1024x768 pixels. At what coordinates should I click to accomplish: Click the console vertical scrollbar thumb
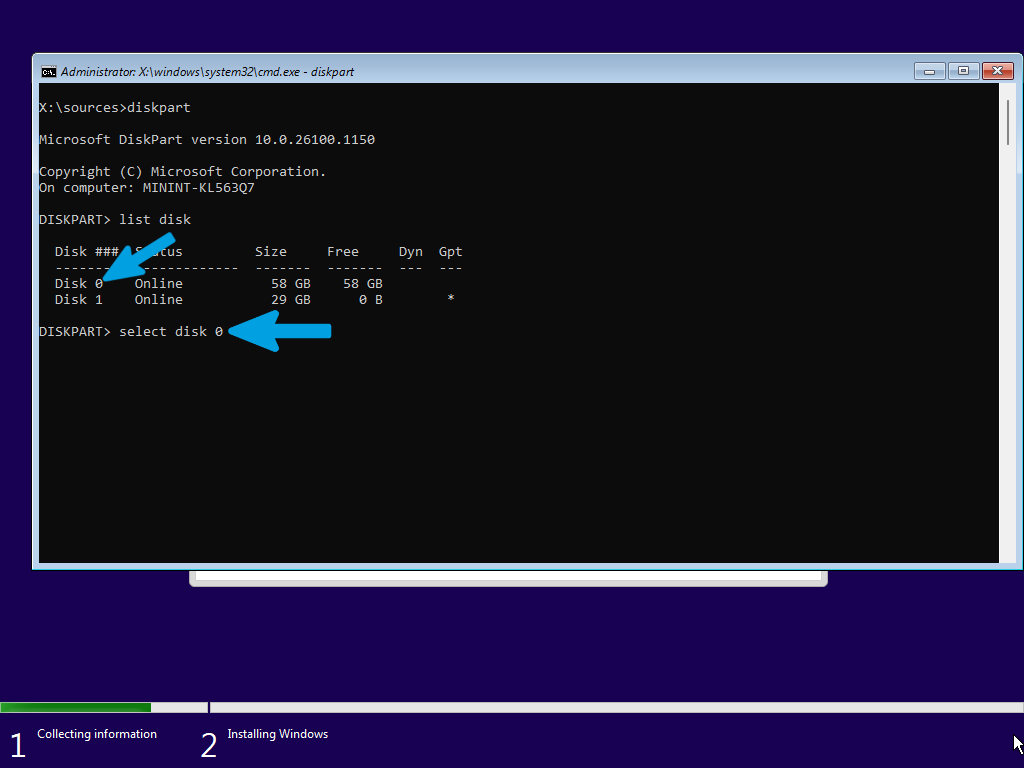(1008, 123)
